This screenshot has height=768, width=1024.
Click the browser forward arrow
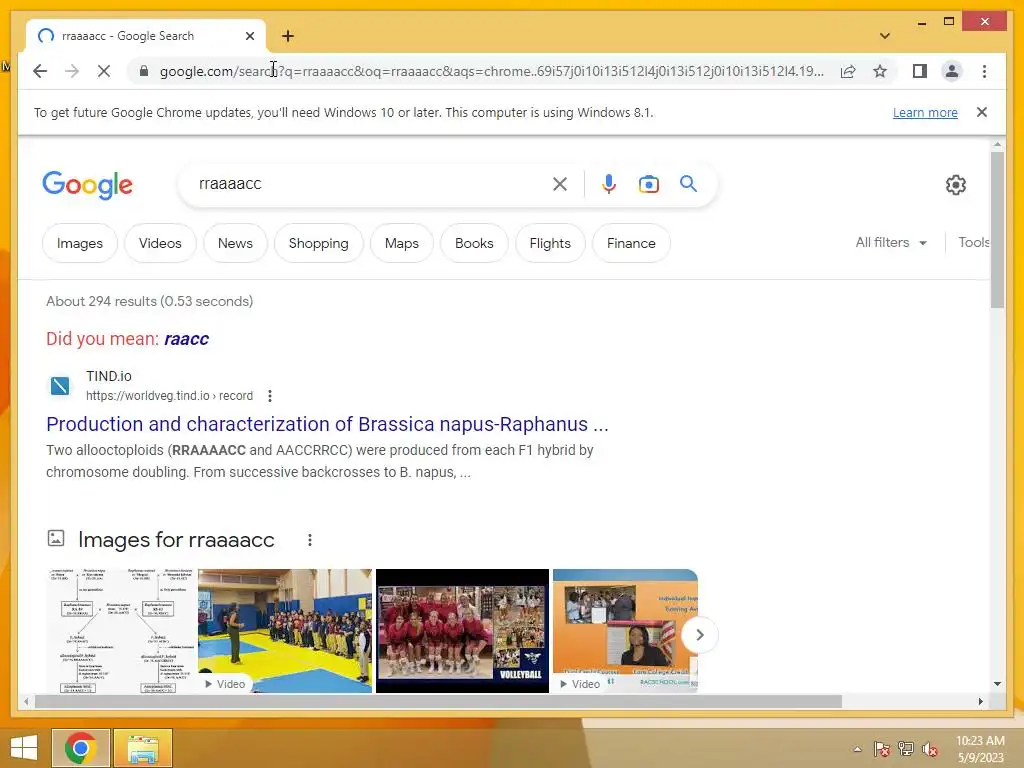point(72,71)
